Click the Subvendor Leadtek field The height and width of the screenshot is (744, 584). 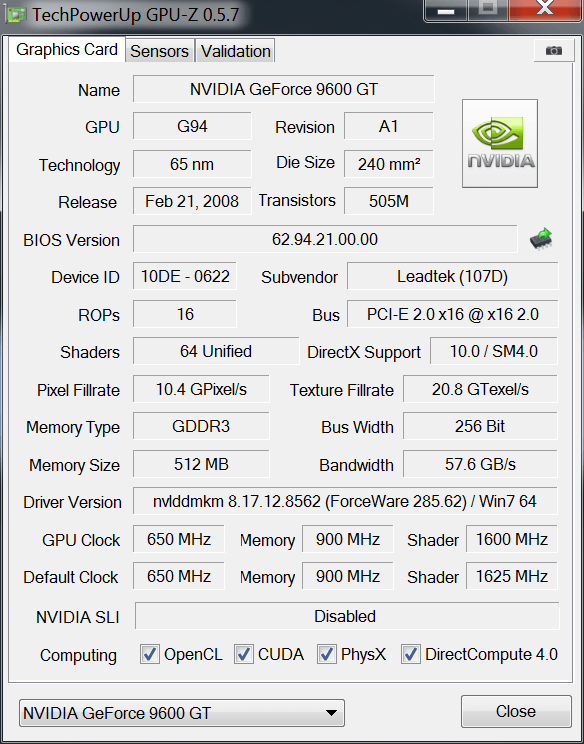point(453,276)
